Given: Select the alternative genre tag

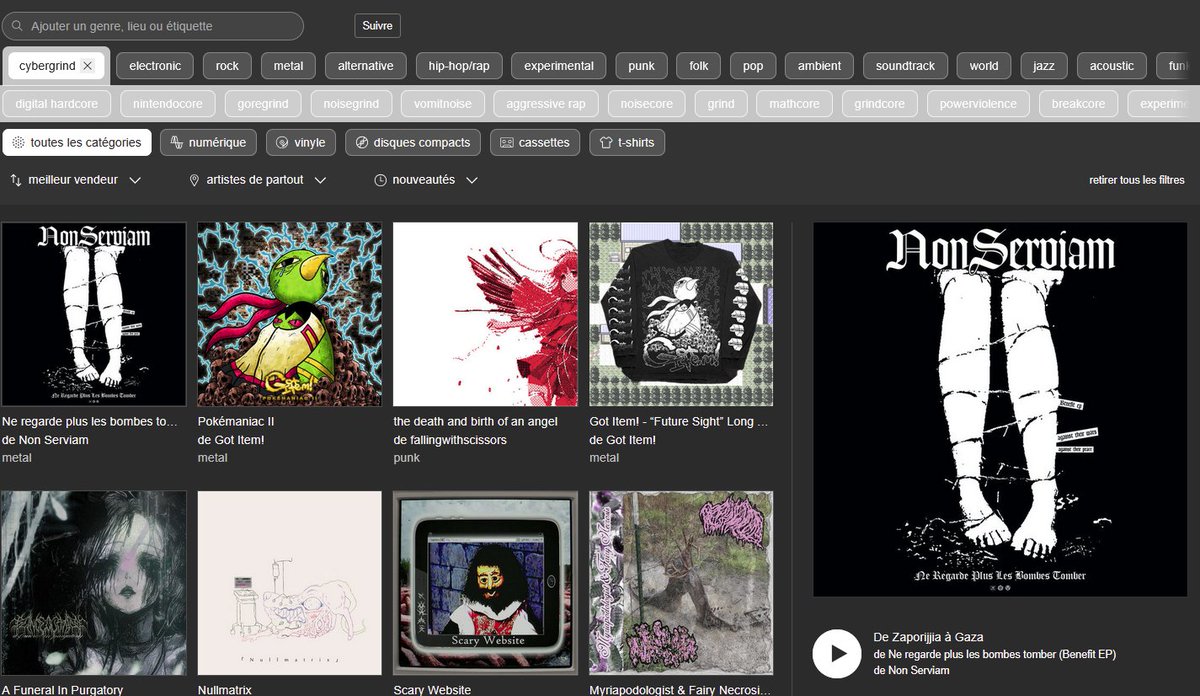Looking at the screenshot, I should tap(366, 66).
